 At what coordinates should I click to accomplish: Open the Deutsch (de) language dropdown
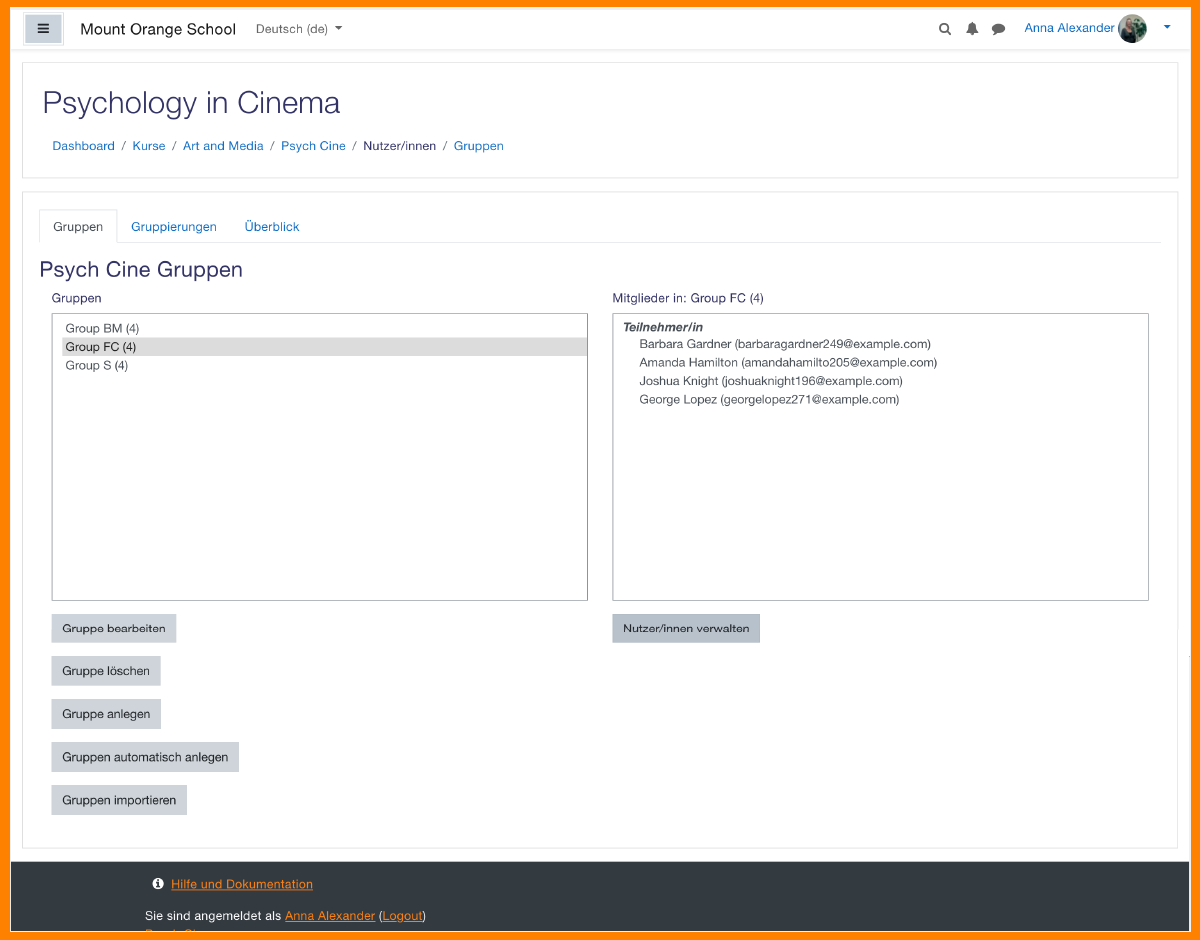tap(298, 29)
